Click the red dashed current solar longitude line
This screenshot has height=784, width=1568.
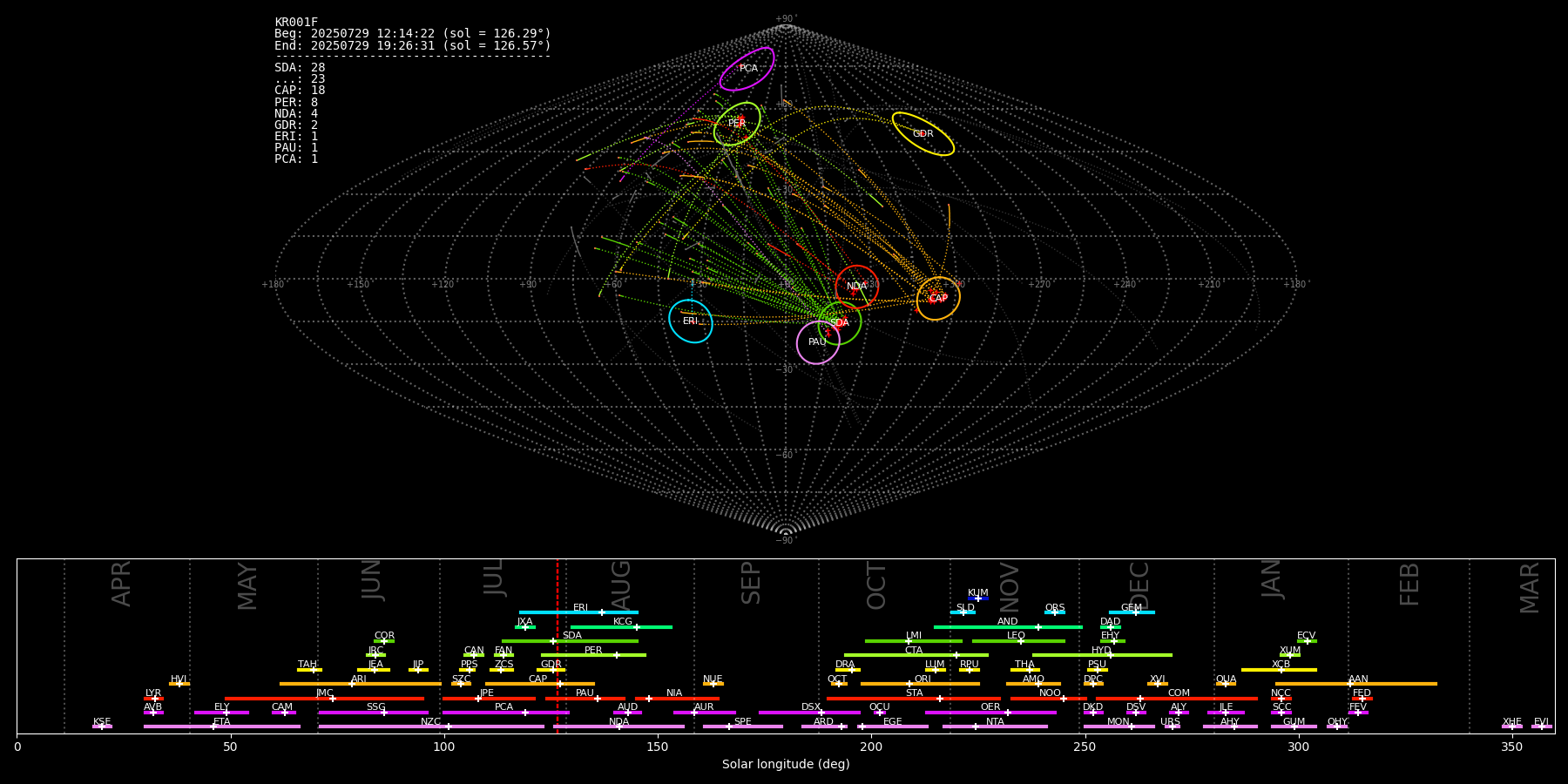click(x=558, y=645)
